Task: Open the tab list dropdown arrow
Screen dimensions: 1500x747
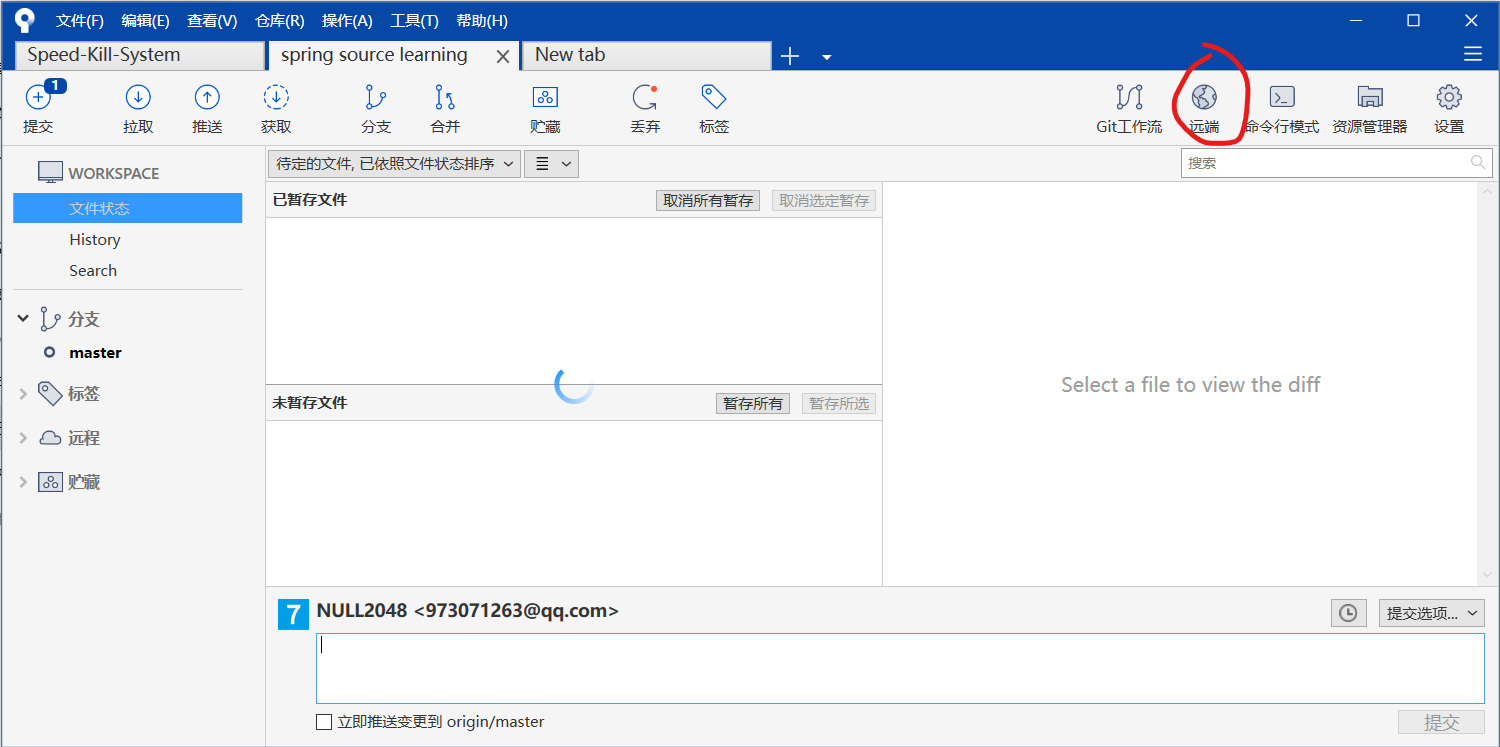Action: (x=827, y=57)
